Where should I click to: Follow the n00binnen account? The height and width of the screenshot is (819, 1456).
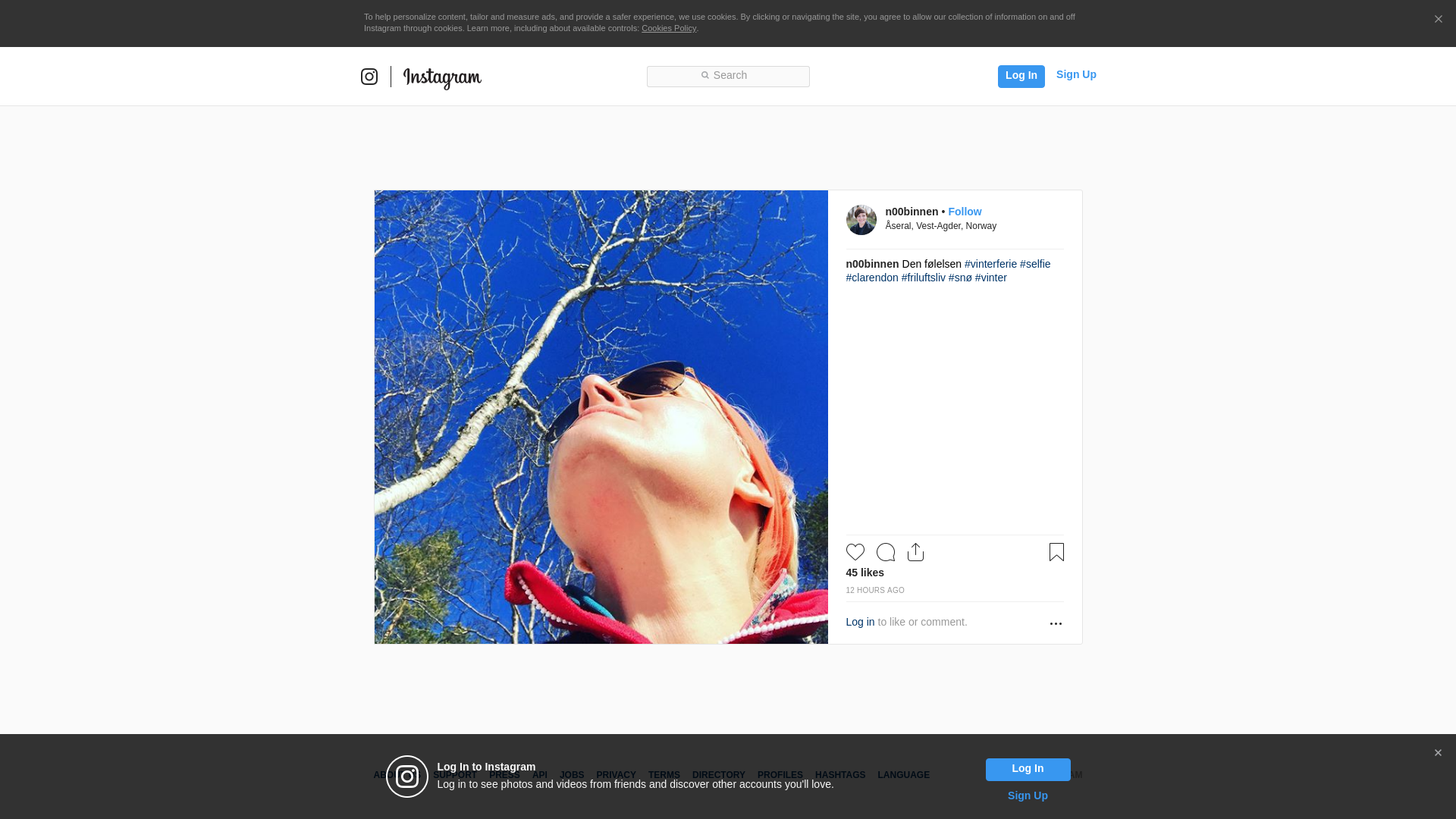(965, 212)
